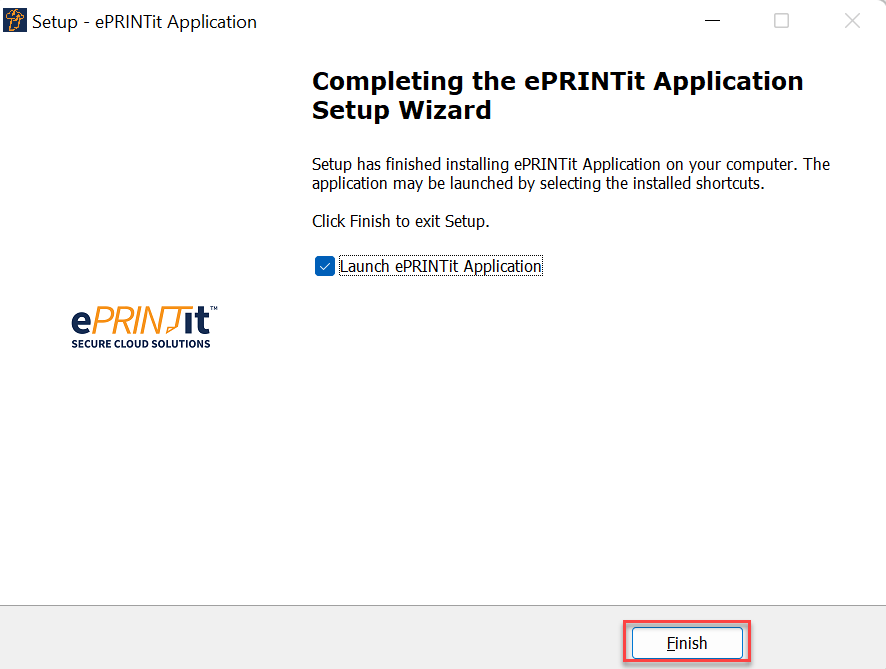Close the ePRINTit Setup window

pyautogui.click(x=852, y=21)
